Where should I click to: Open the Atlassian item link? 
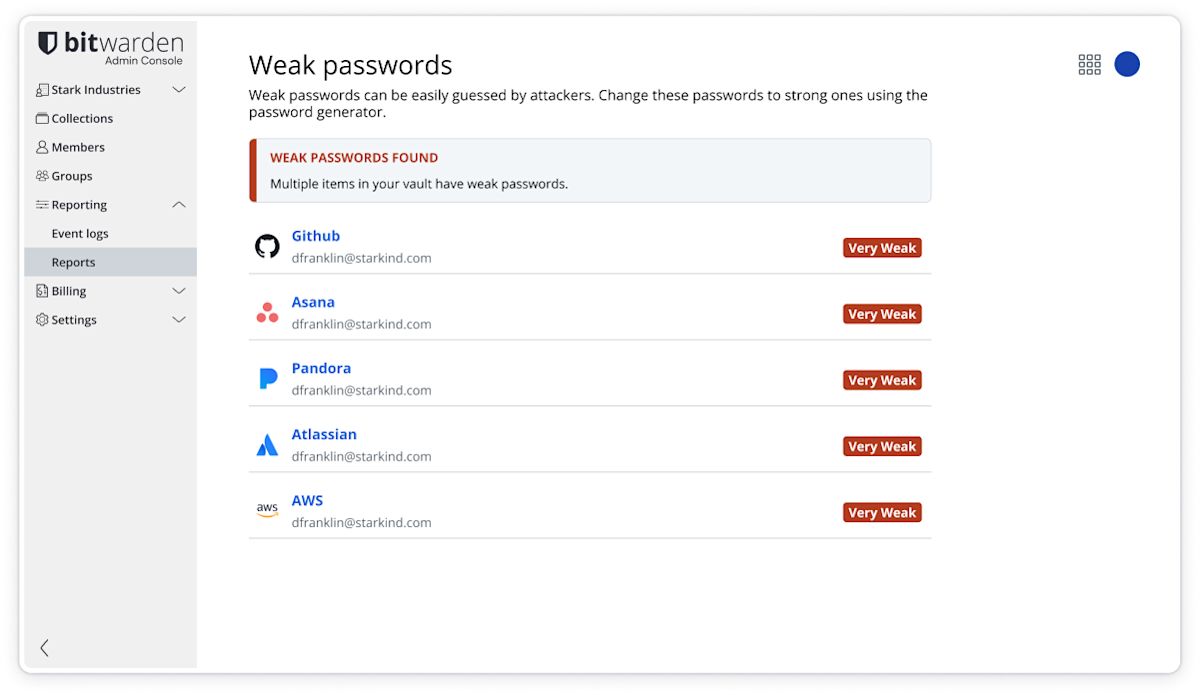[x=324, y=434]
